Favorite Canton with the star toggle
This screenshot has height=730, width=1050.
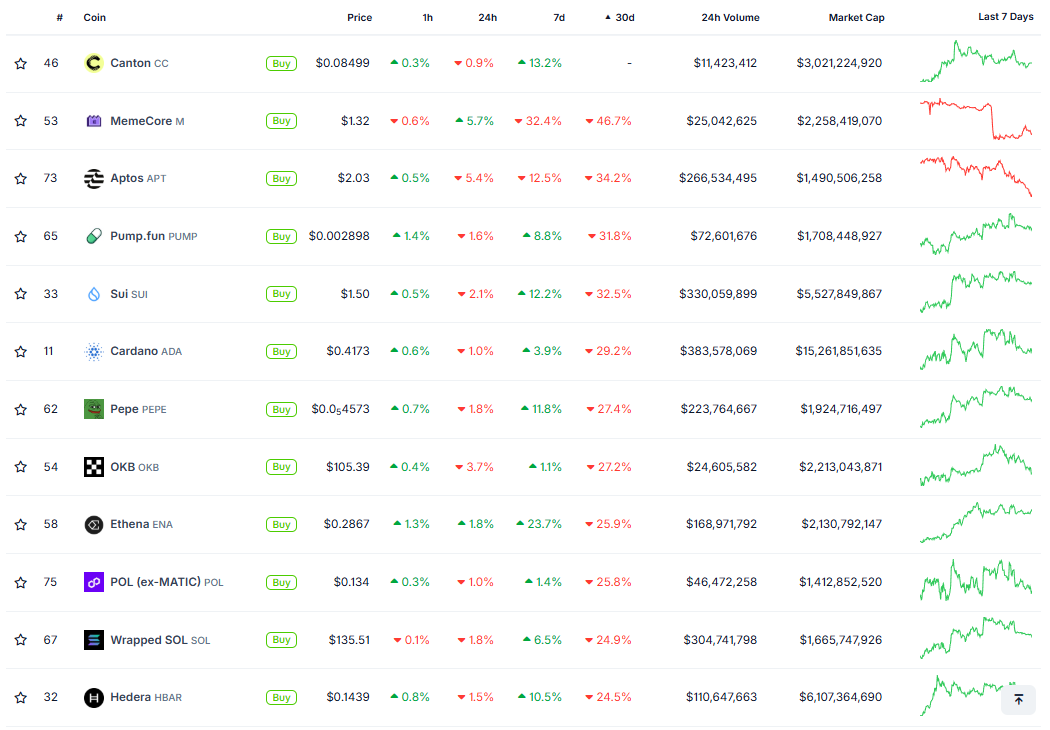coord(20,64)
